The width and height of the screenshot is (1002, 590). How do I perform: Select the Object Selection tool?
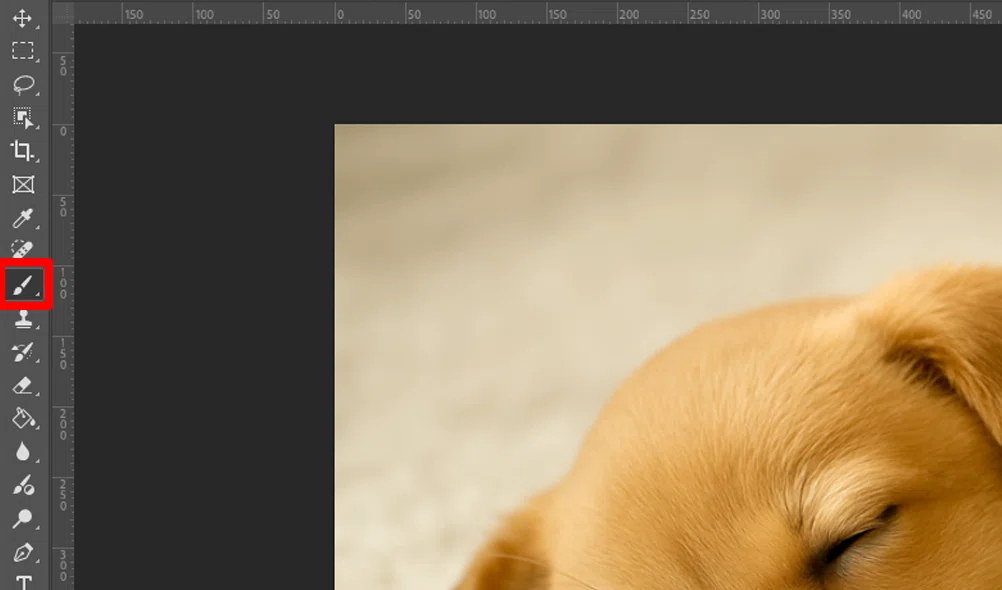pos(23,118)
